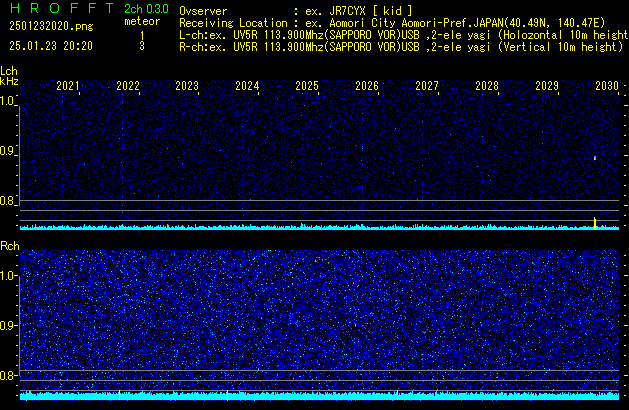
Task: Select the 2024 time axis tick
Action: (247, 86)
